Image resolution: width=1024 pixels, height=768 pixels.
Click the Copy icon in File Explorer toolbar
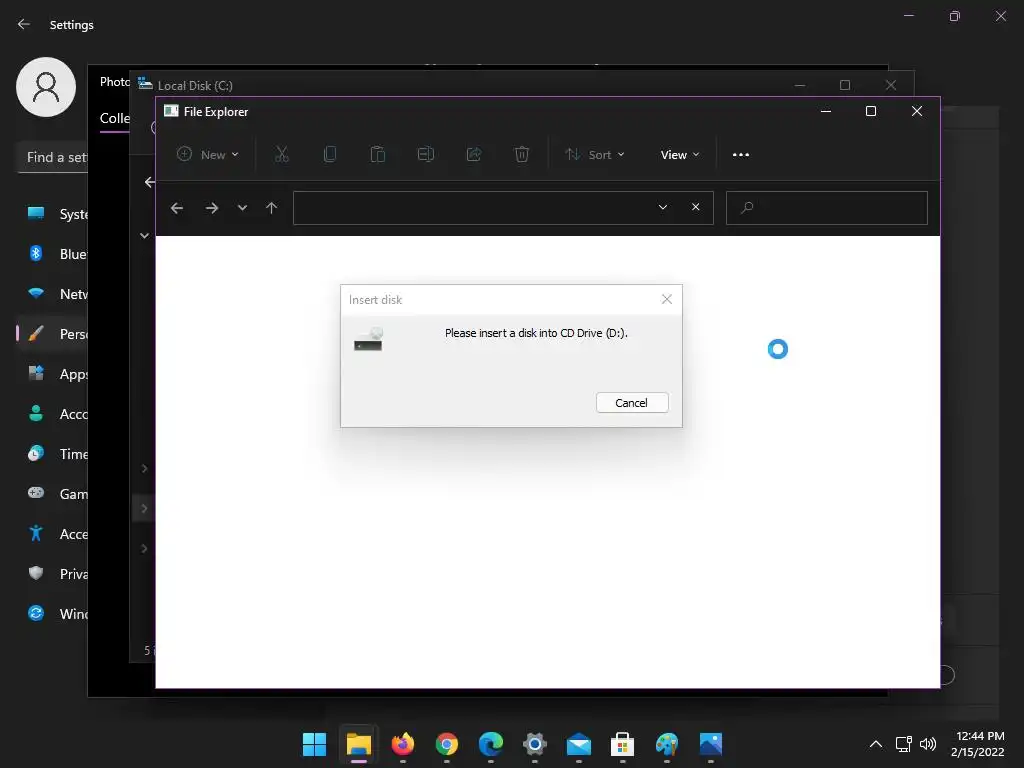330,155
